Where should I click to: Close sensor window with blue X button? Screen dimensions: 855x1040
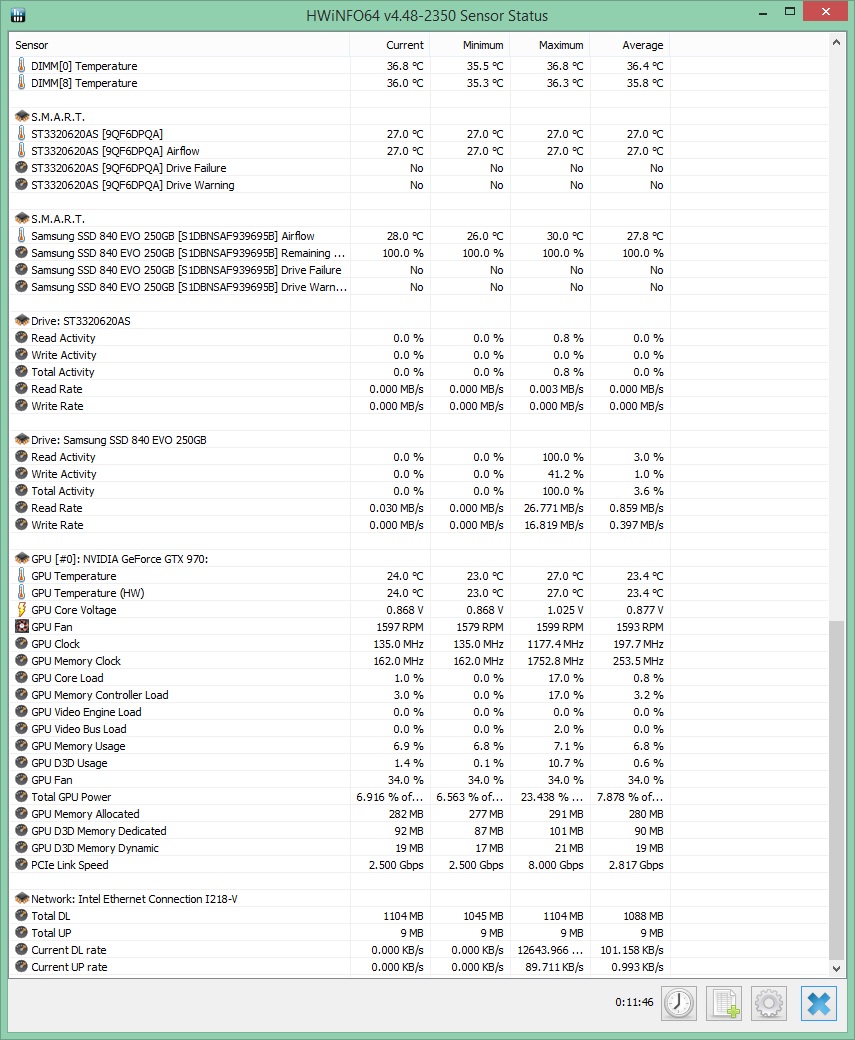coord(819,1002)
